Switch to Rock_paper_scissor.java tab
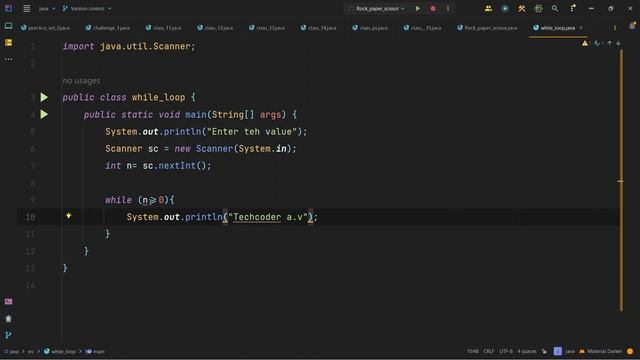Viewport: 640px width, 360px height. pos(487,28)
